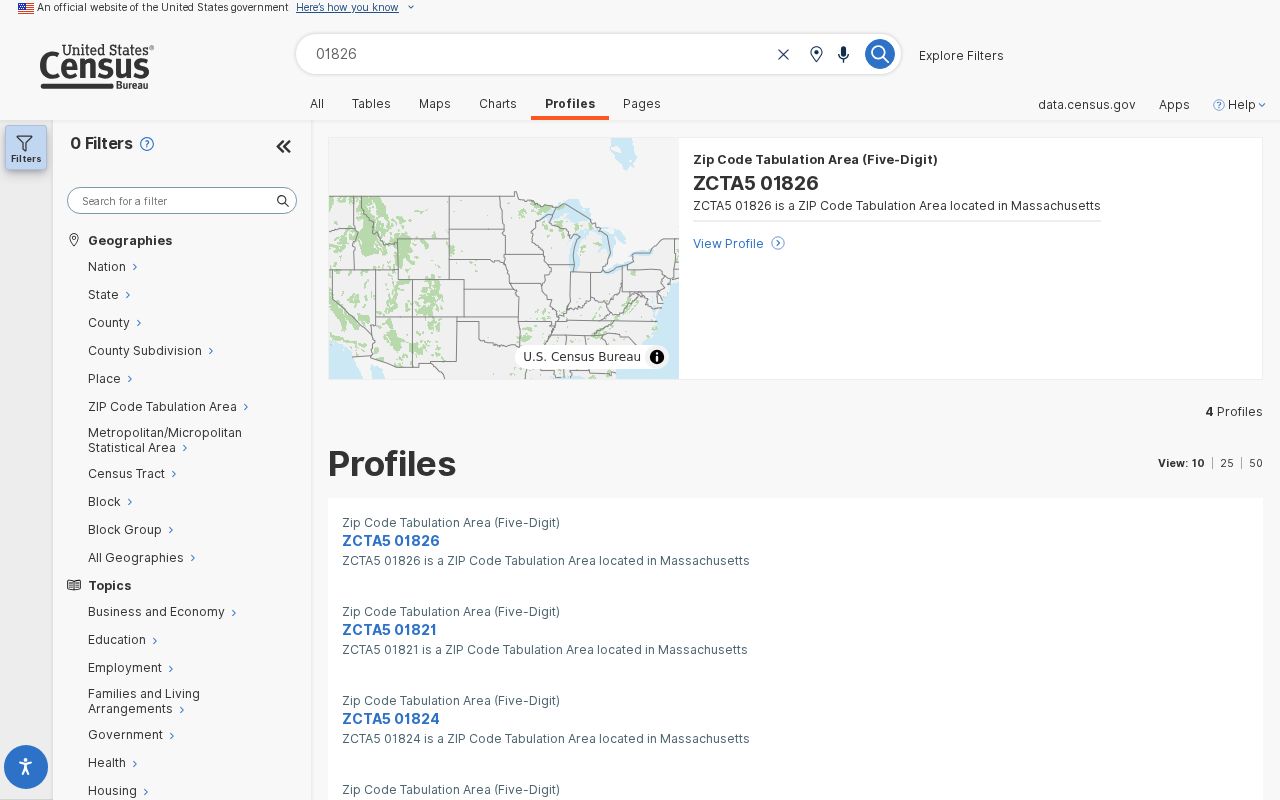
Task: Click Explore Filters
Action: (961, 55)
